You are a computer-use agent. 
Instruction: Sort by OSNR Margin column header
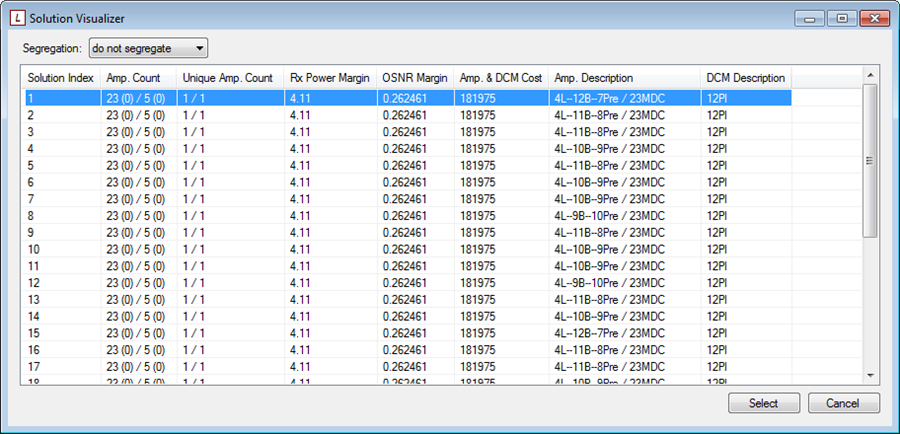[x=415, y=78]
